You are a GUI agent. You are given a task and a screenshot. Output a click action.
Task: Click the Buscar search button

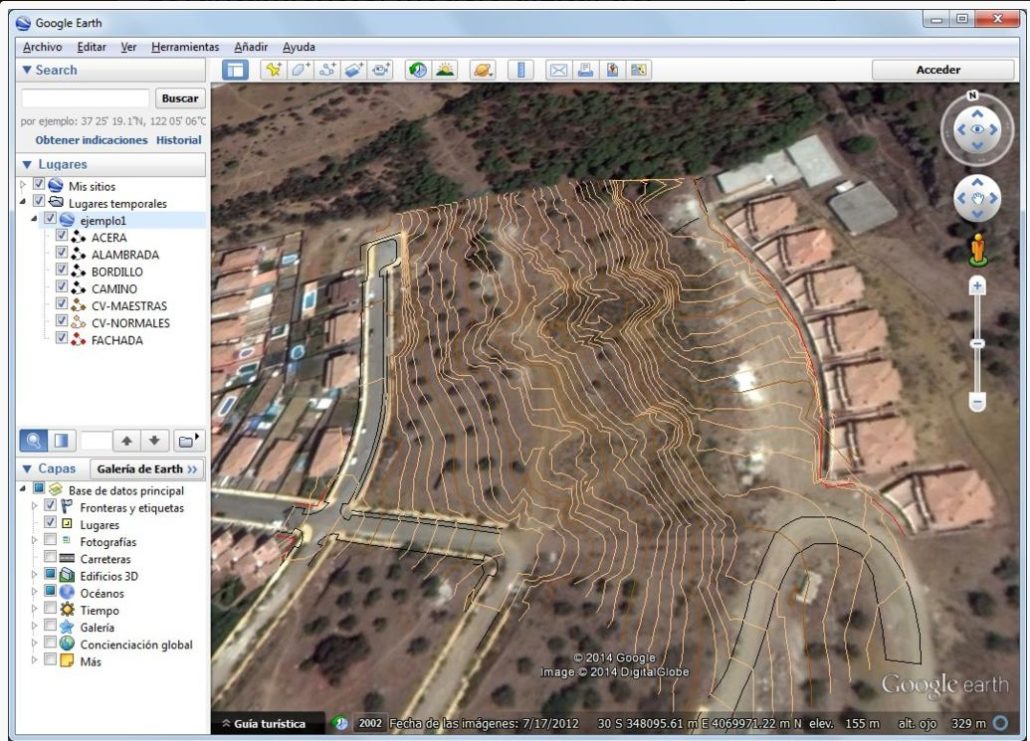coord(180,99)
